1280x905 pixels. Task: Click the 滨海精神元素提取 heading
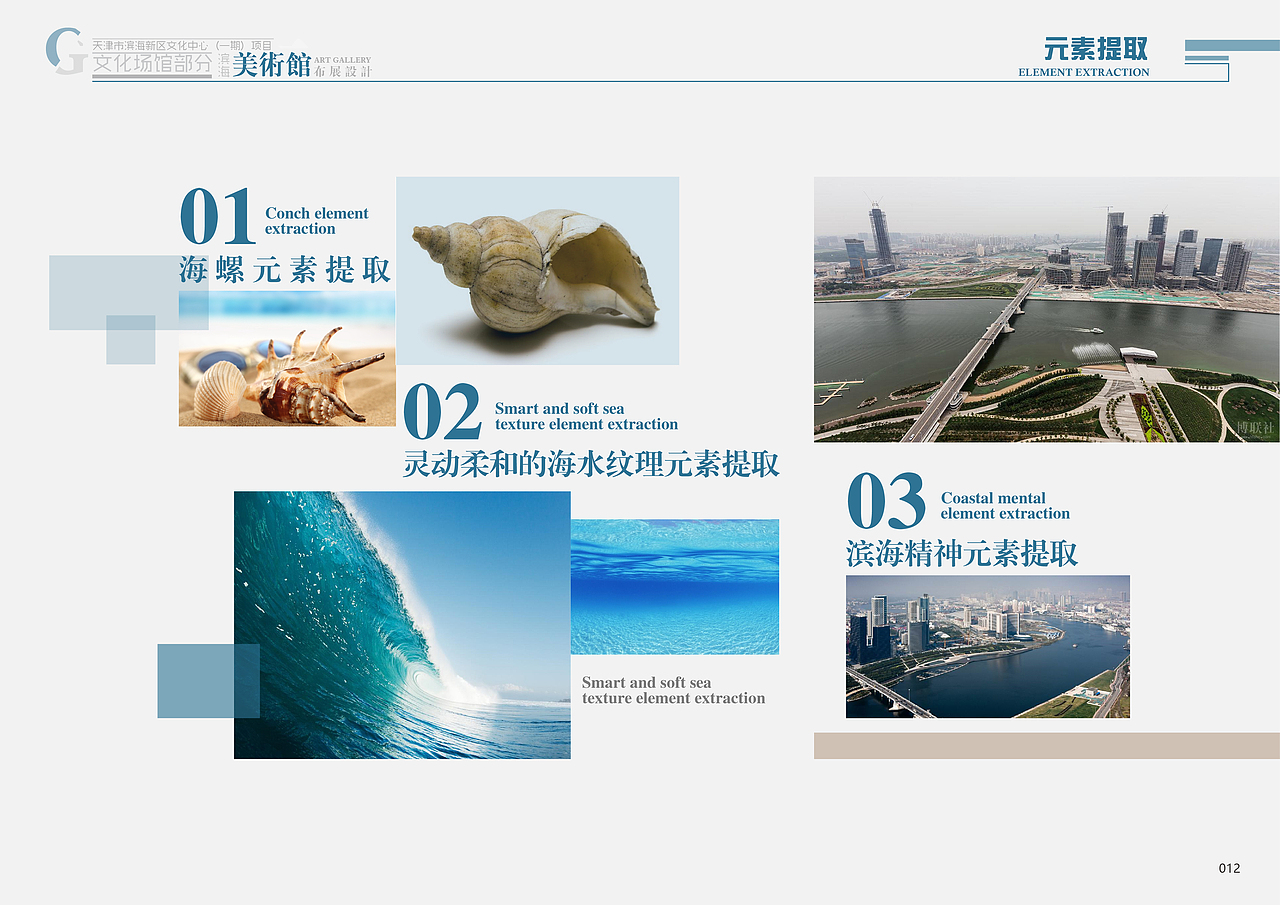coord(962,553)
